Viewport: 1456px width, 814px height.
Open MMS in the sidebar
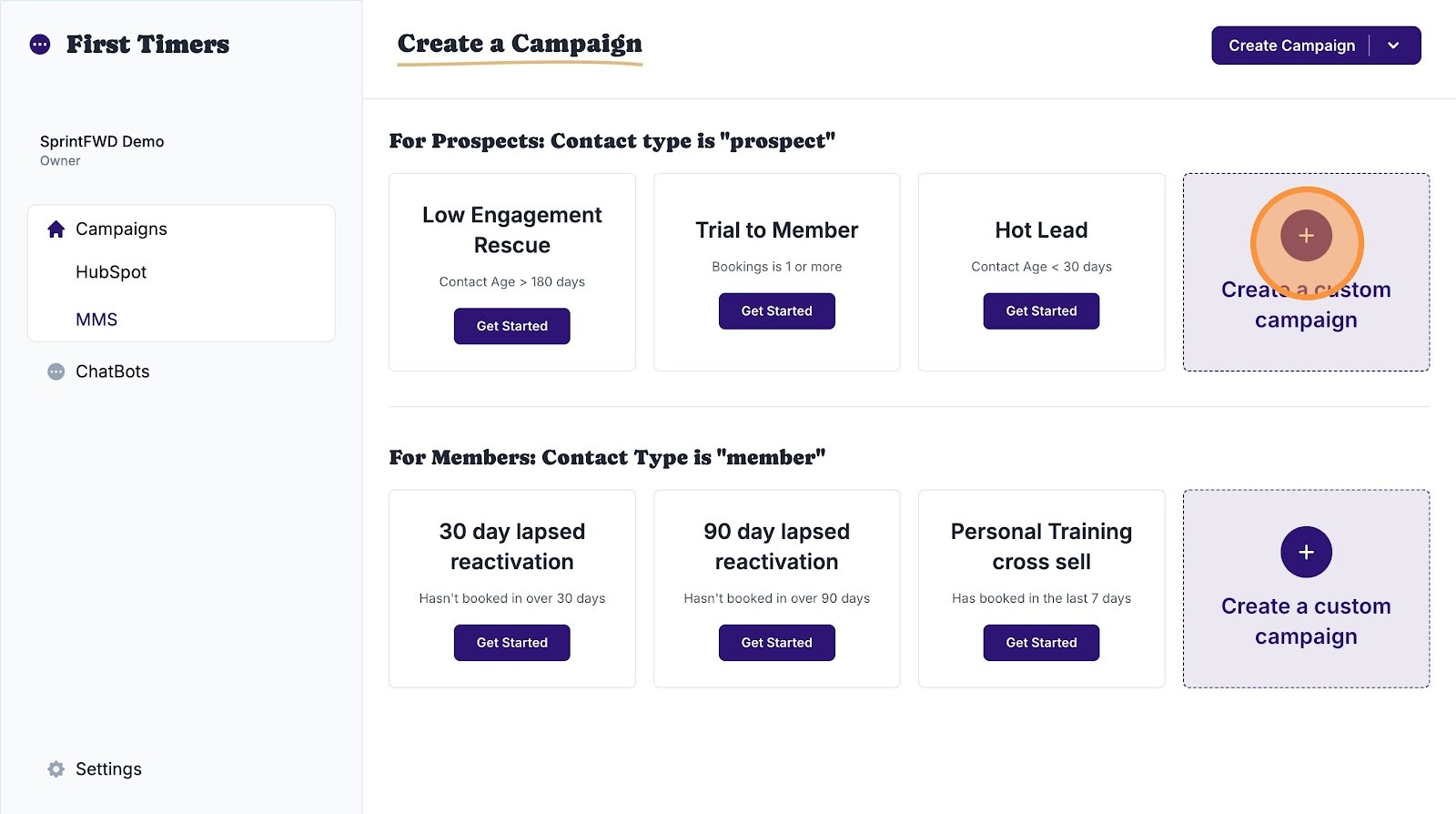(x=96, y=320)
